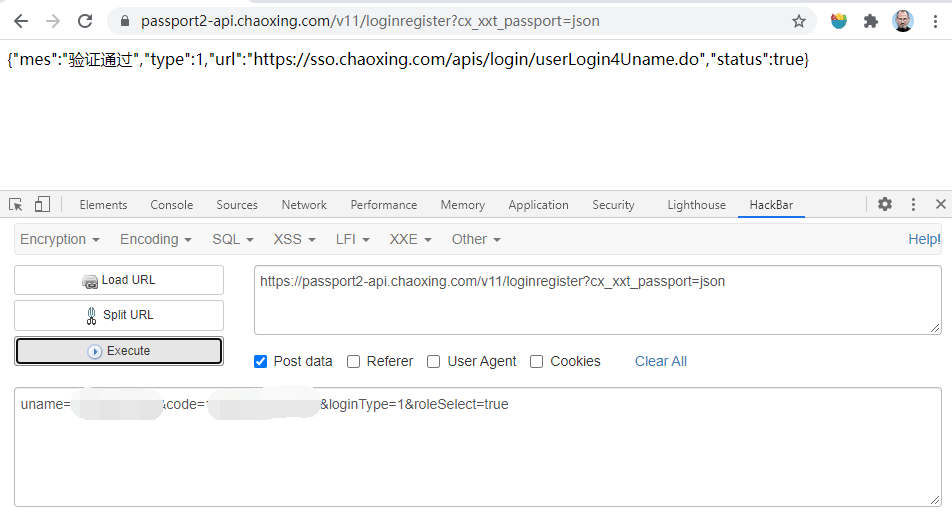Open DevTools more options kebab menu
This screenshot has width=952, height=524.
[x=913, y=205]
